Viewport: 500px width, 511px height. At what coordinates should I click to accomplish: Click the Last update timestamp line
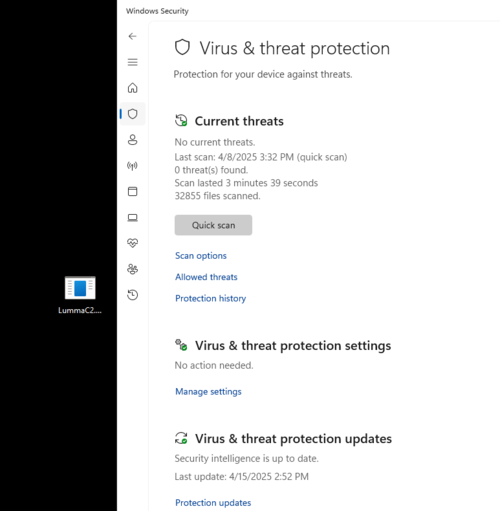tap(241, 477)
